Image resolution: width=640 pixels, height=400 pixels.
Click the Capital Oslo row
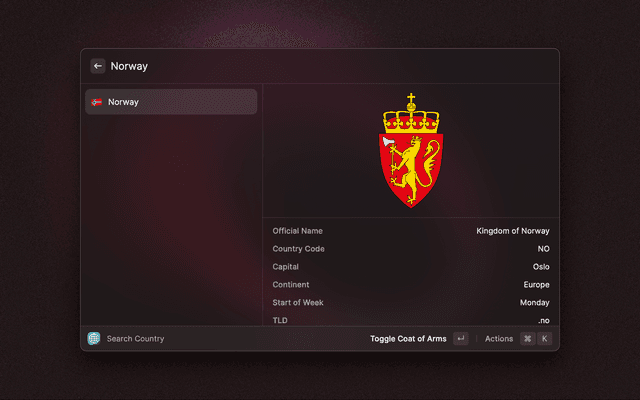click(x=411, y=267)
